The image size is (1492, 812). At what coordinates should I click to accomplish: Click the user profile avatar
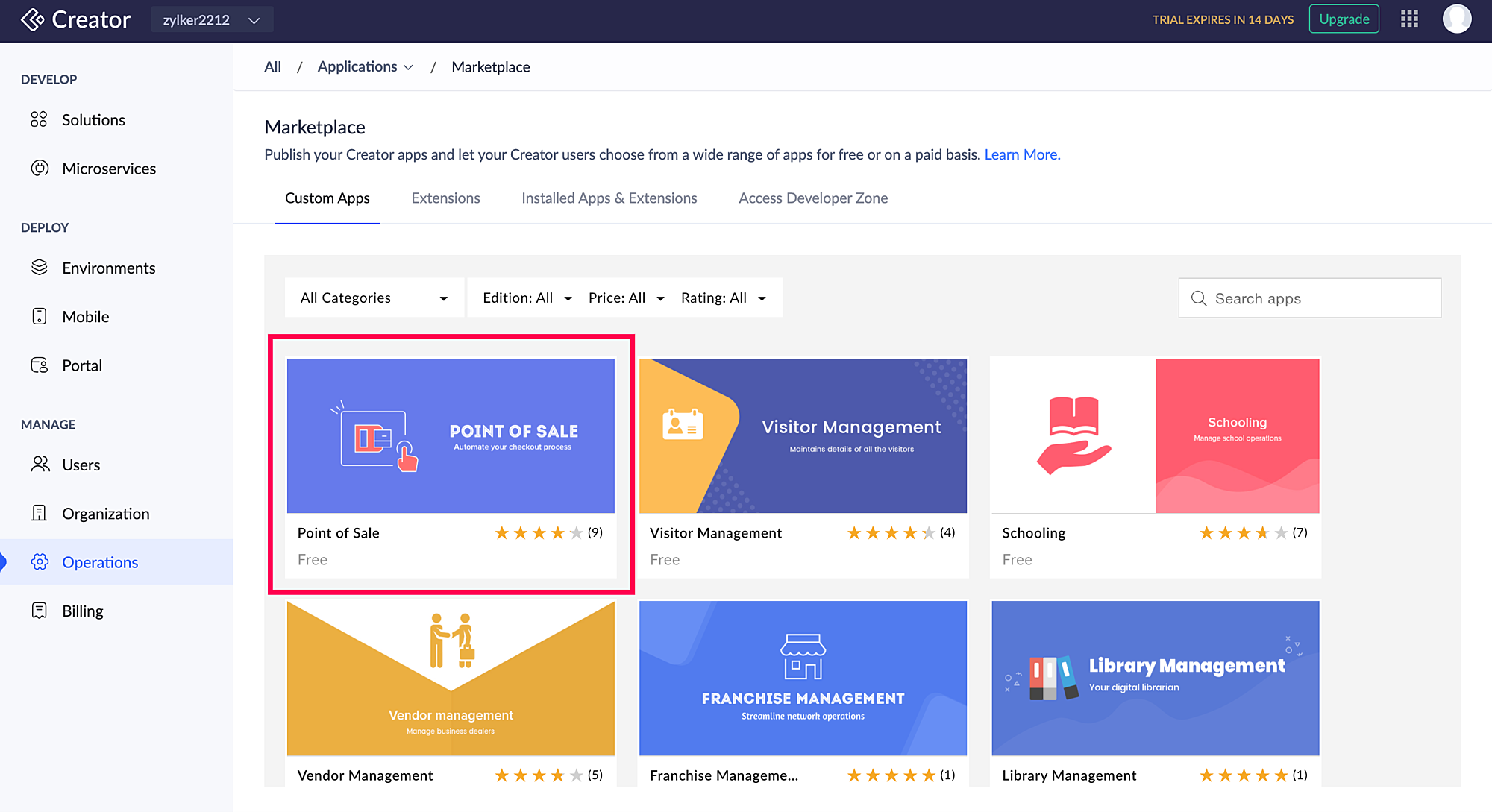[1456, 19]
